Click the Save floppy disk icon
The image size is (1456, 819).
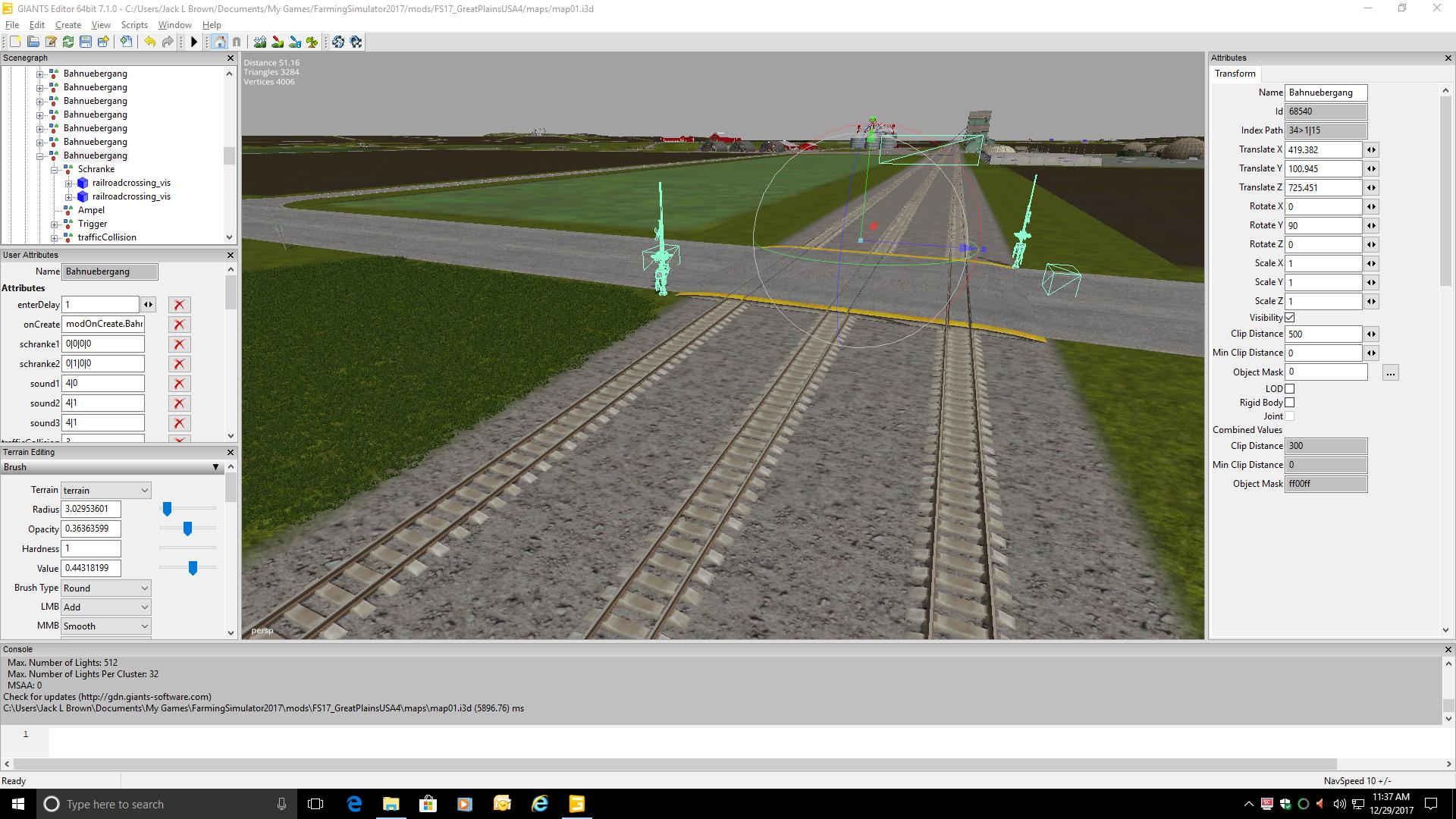pyautogui.click(x=86, y=42)
